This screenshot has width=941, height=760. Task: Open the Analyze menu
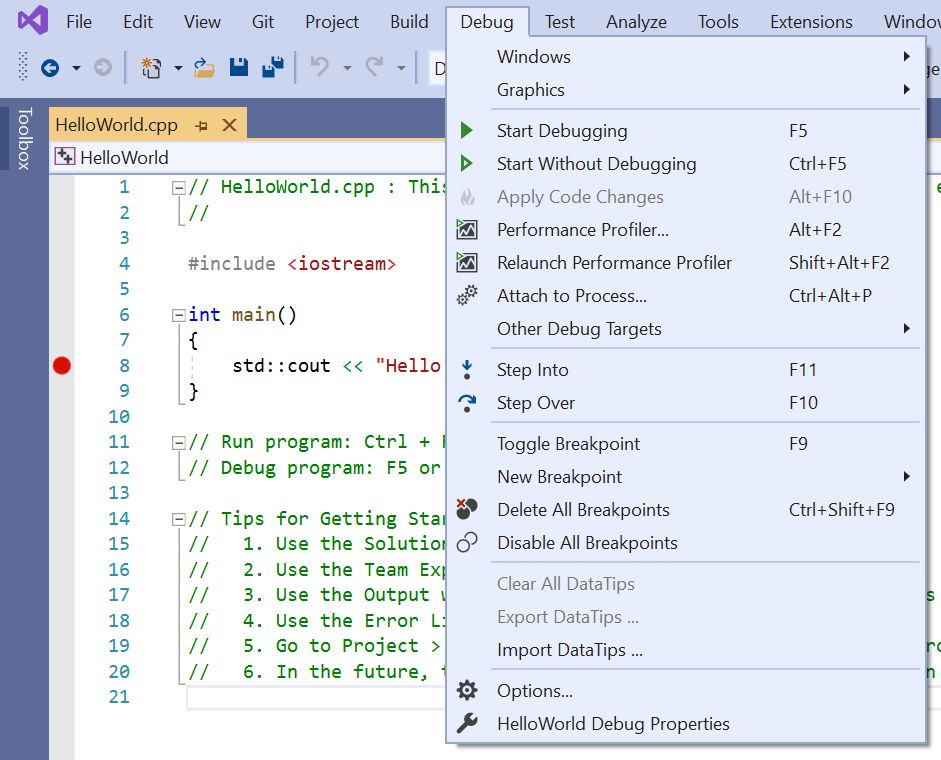pyautogui.click(x=636, y=22)
